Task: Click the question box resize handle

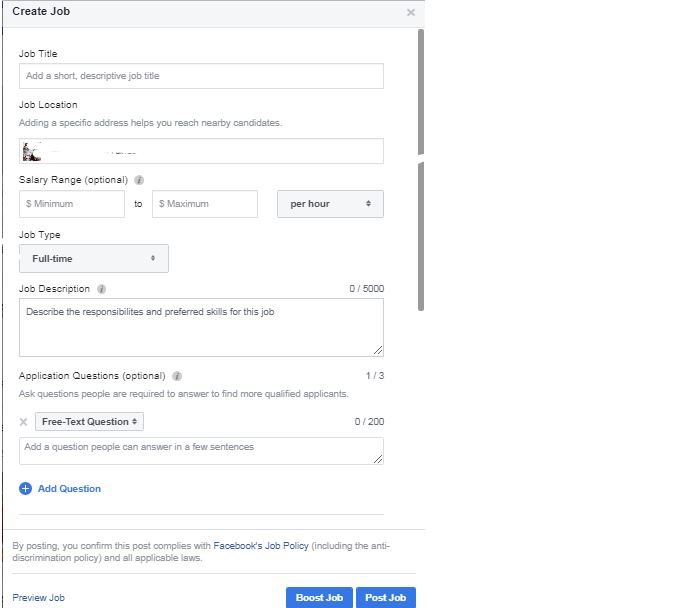Action: coord(378,459)
